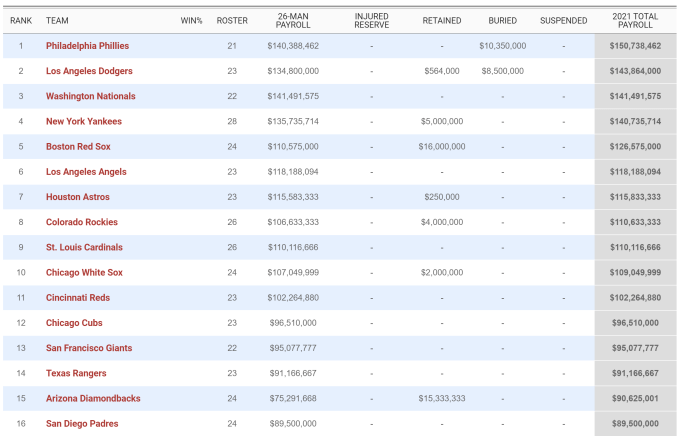Select Astros 26-man payroll $115,583,333
The image size is (678, 436).
293,197
